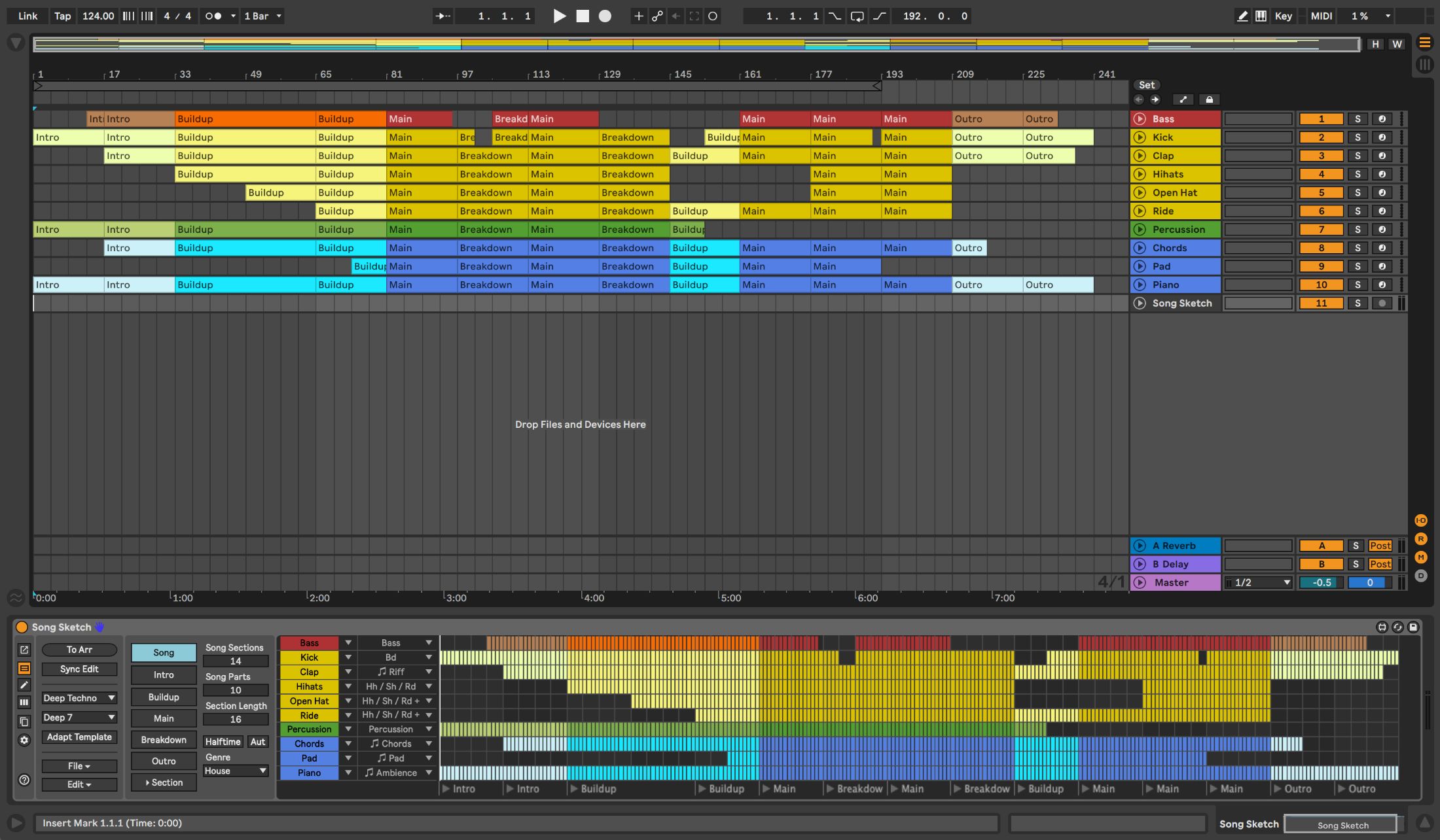Deactivate the Bass track activator
The width and height of the screenshot is (1440, 840).
click(x=1322, y=119)
